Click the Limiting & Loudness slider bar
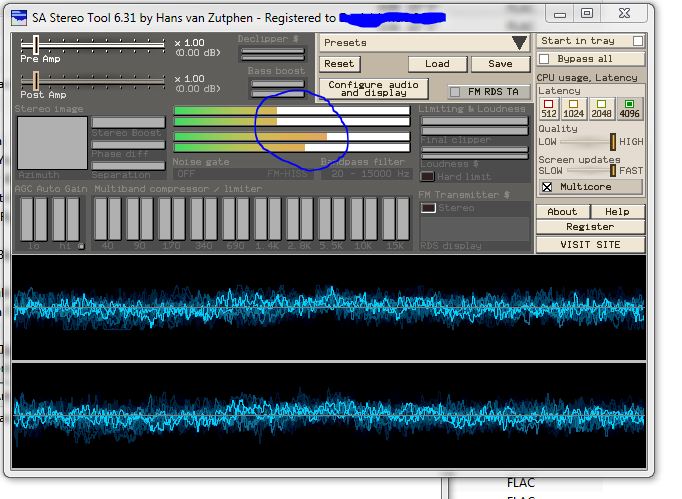The width and height of the screenshot is (682, 499). click(475, 125)
